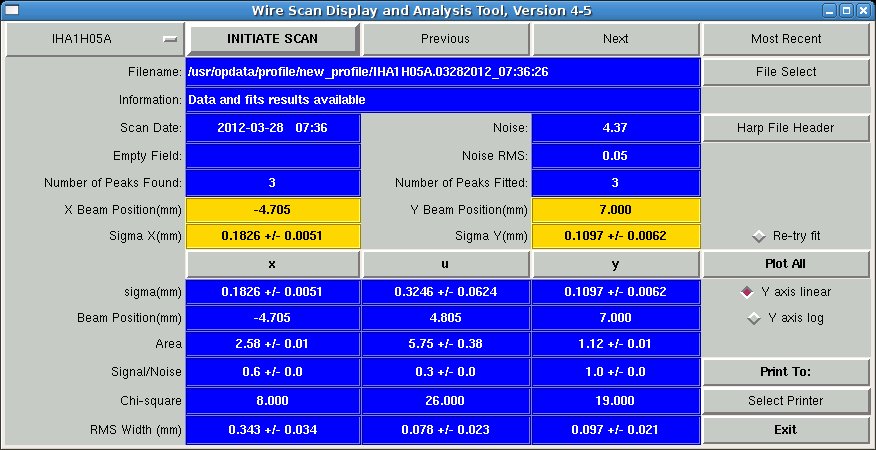876x450 pixels.
Task: Enable the Re-try fit option
Action: [x=785, y=236]
